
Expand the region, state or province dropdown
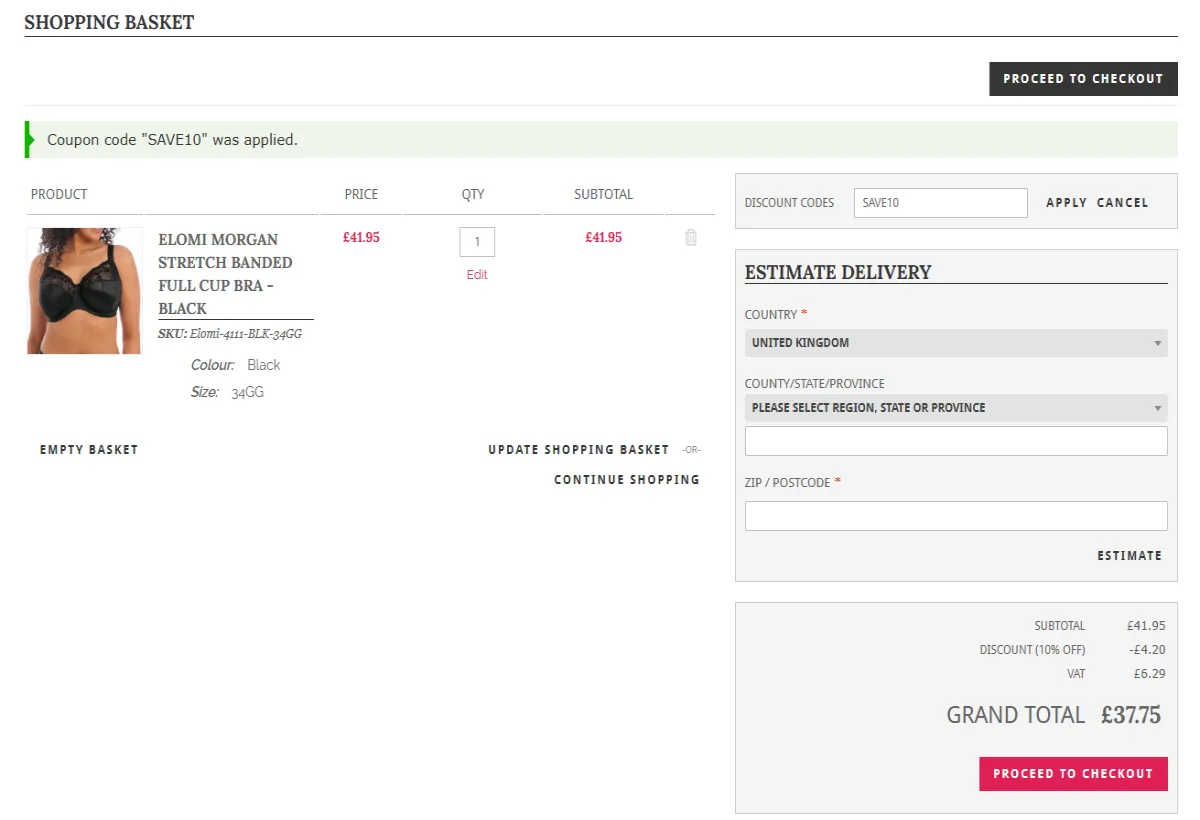click(x=955, y=408)
